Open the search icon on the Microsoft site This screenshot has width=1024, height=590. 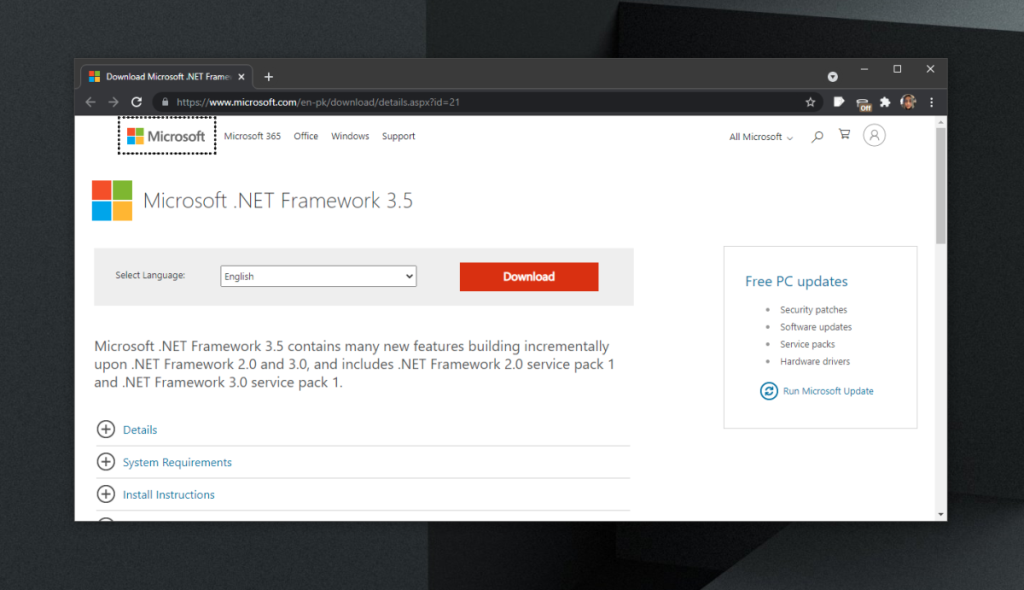tap(817, 136)
